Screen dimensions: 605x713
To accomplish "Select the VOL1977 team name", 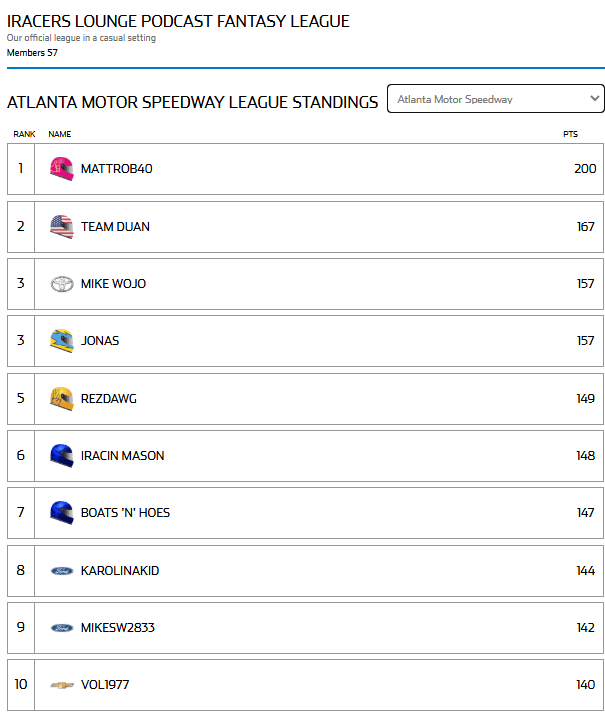I will 105,684.
